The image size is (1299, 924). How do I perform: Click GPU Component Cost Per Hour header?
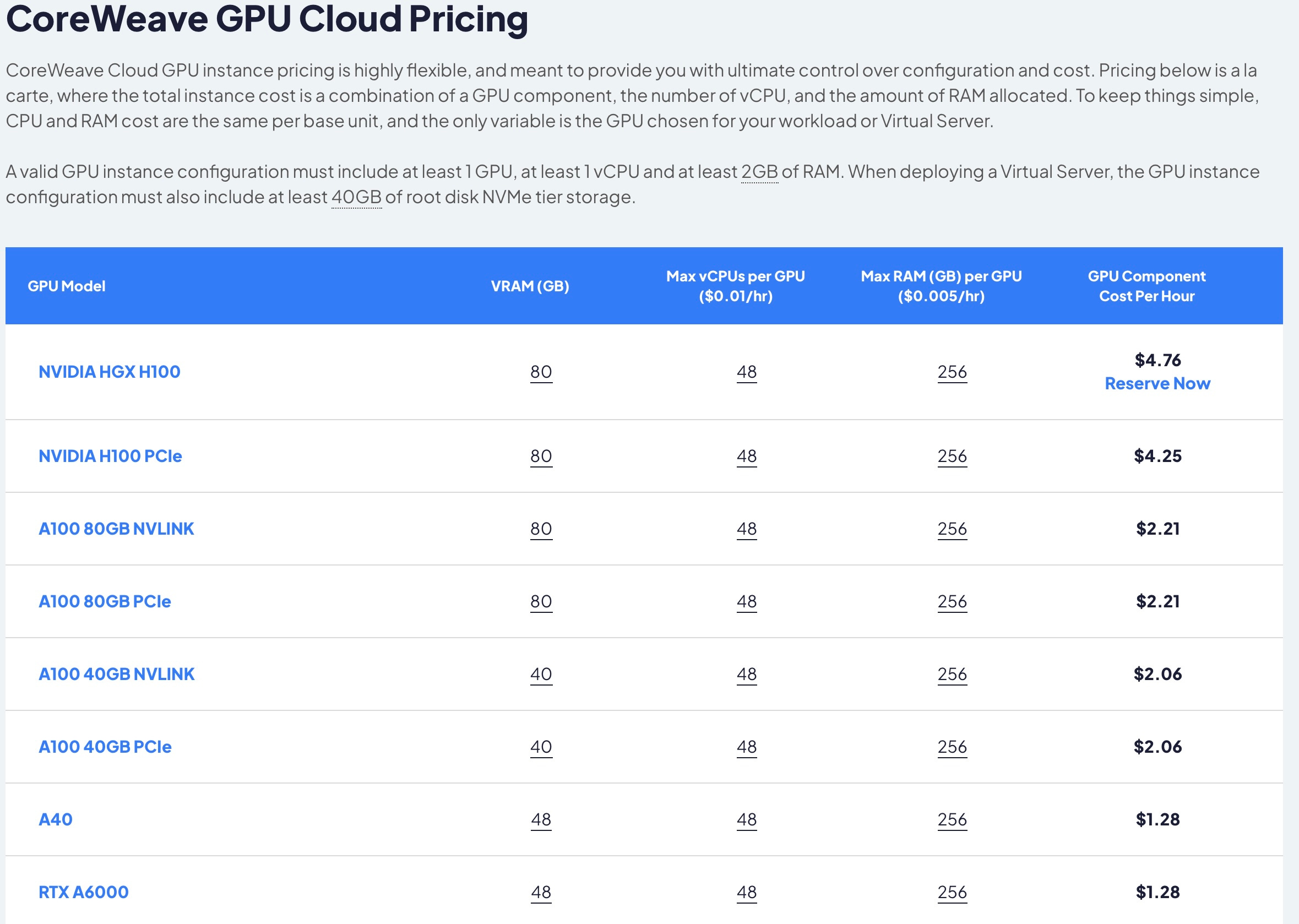pyautogui.click(x=1146, y=286)
